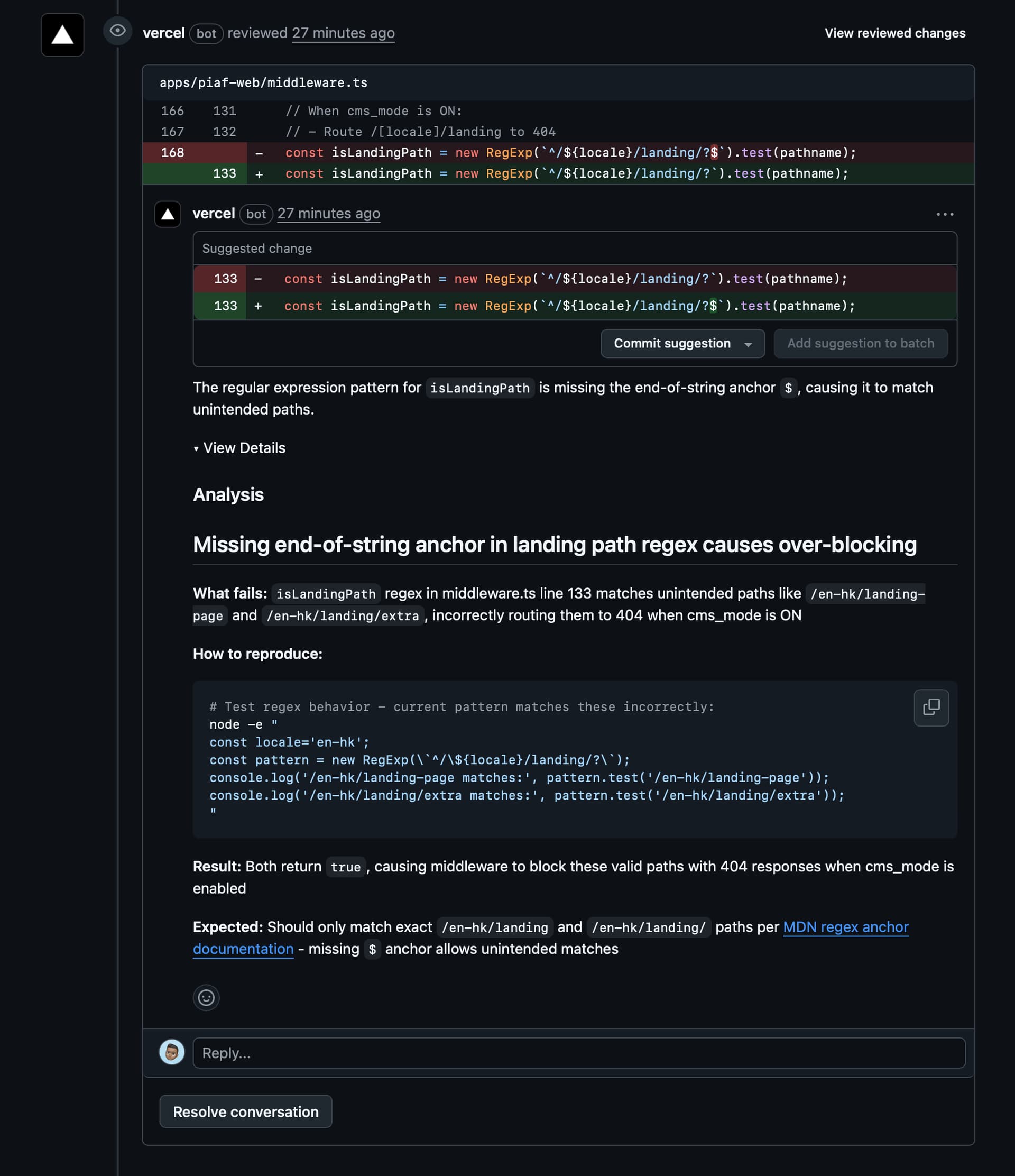Click the Commit suggestion button

pos(672,343)
